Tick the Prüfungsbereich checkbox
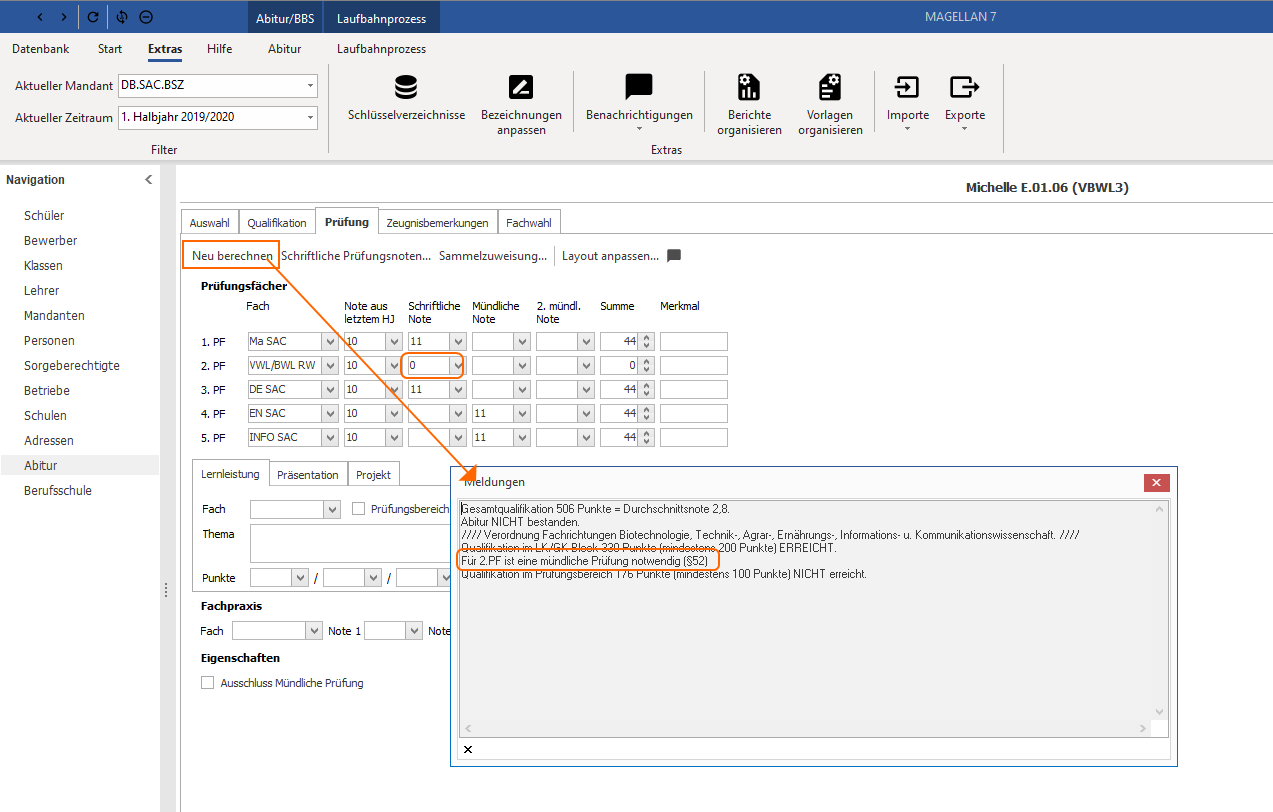 (359, 509)
